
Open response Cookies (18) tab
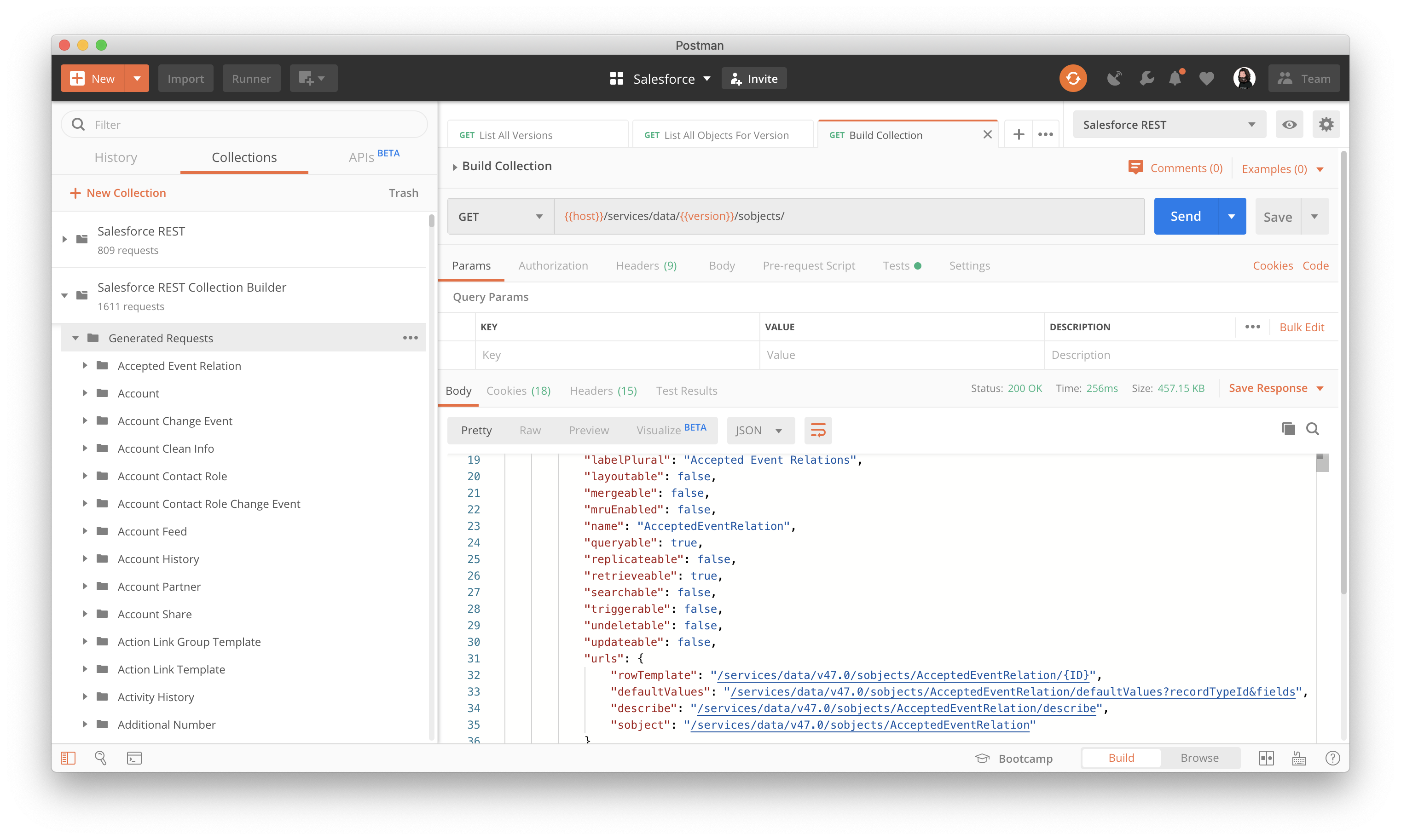point(518,391)
